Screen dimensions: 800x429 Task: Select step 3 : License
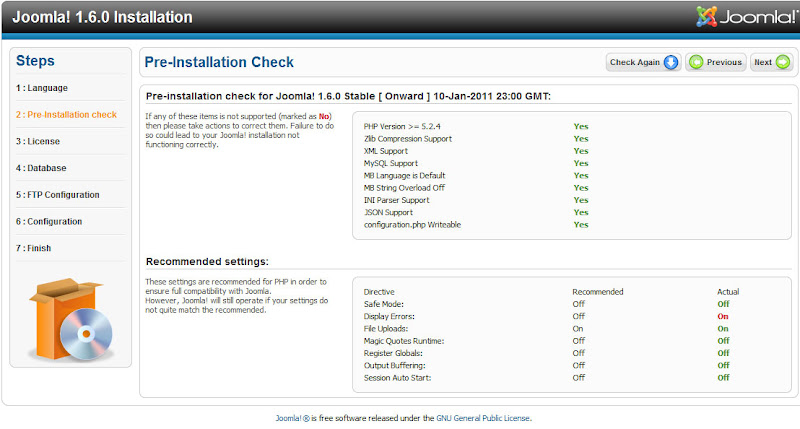38,141
